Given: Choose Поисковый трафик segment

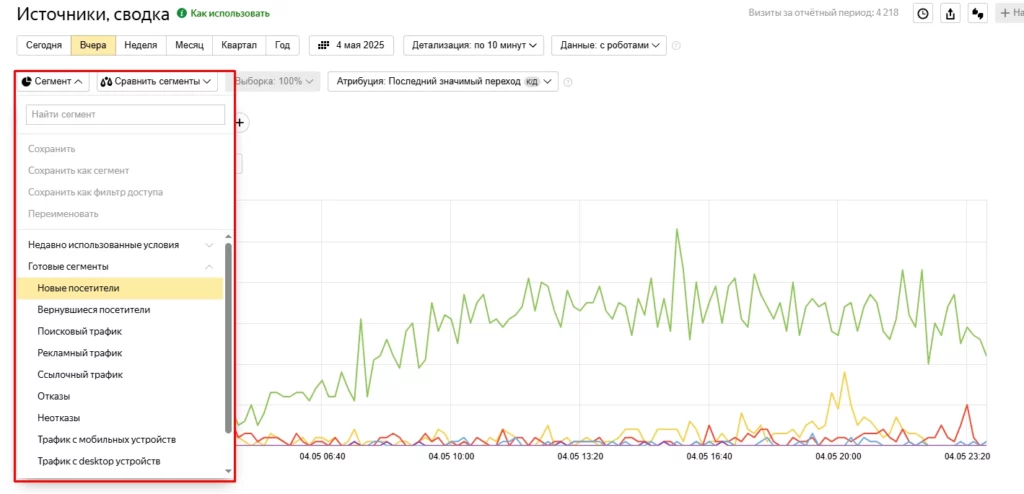Looking at the screenshot, I should (80, 331).
